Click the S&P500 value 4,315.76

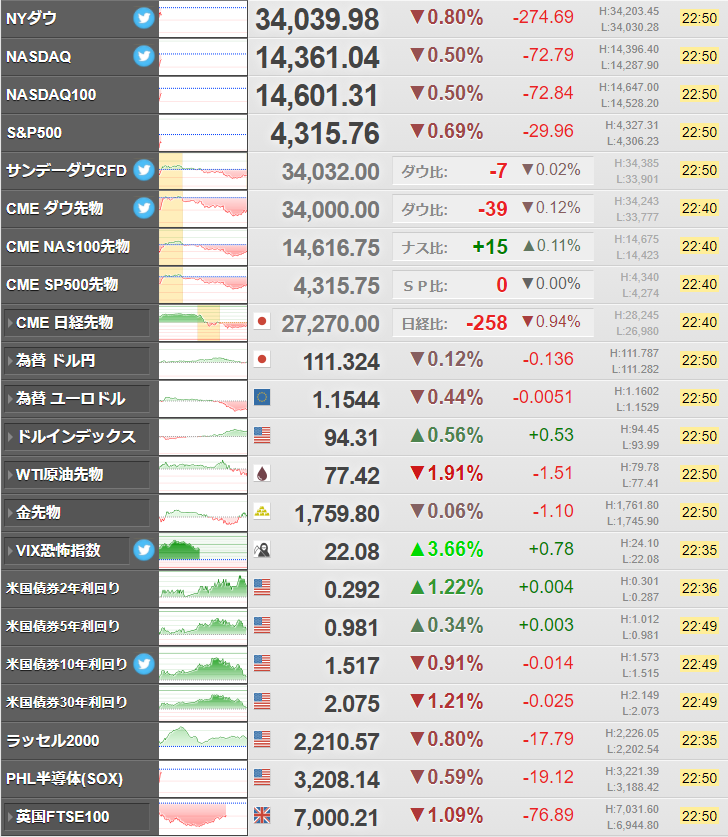tap(325, 133)
